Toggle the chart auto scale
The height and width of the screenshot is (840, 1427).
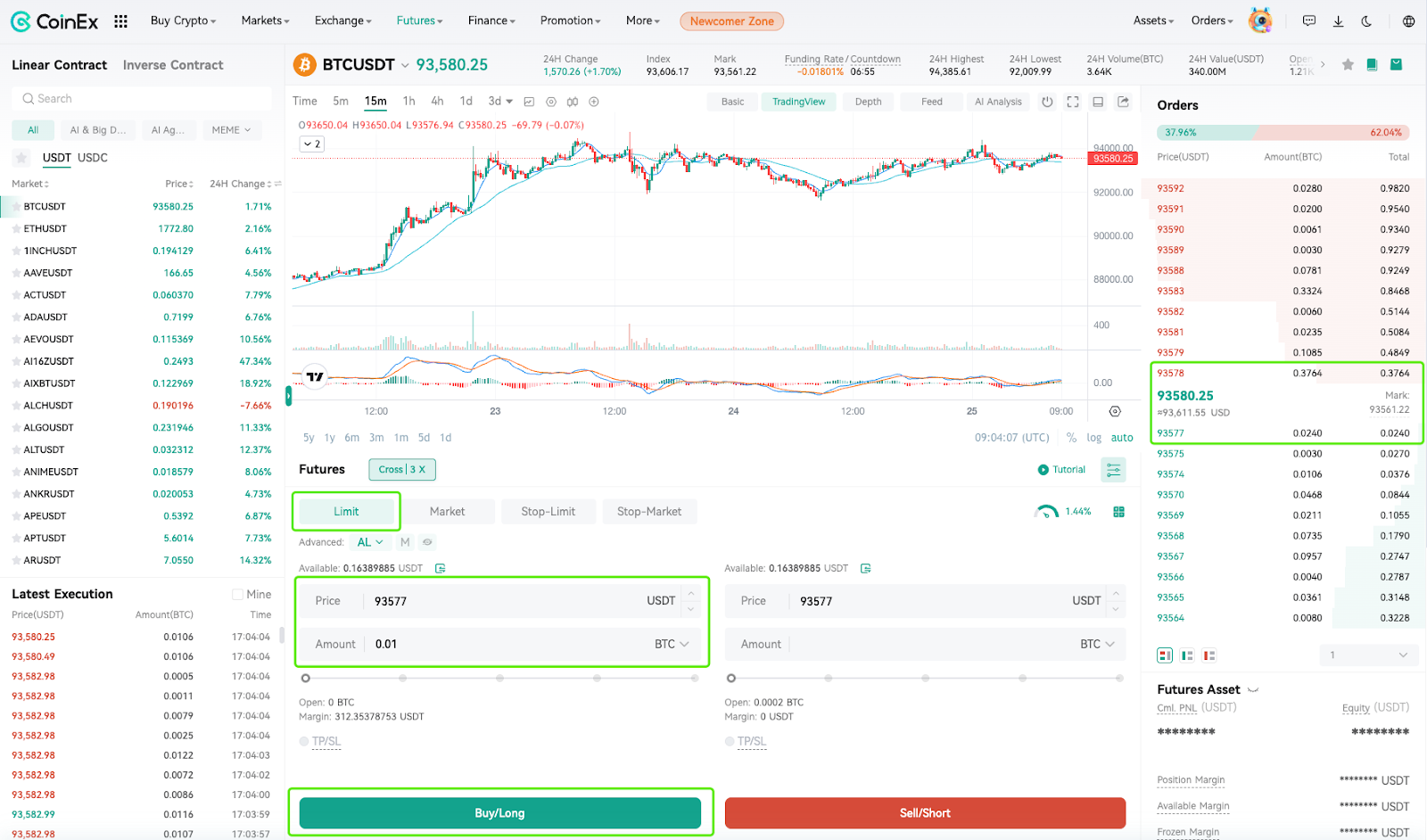1122,438
